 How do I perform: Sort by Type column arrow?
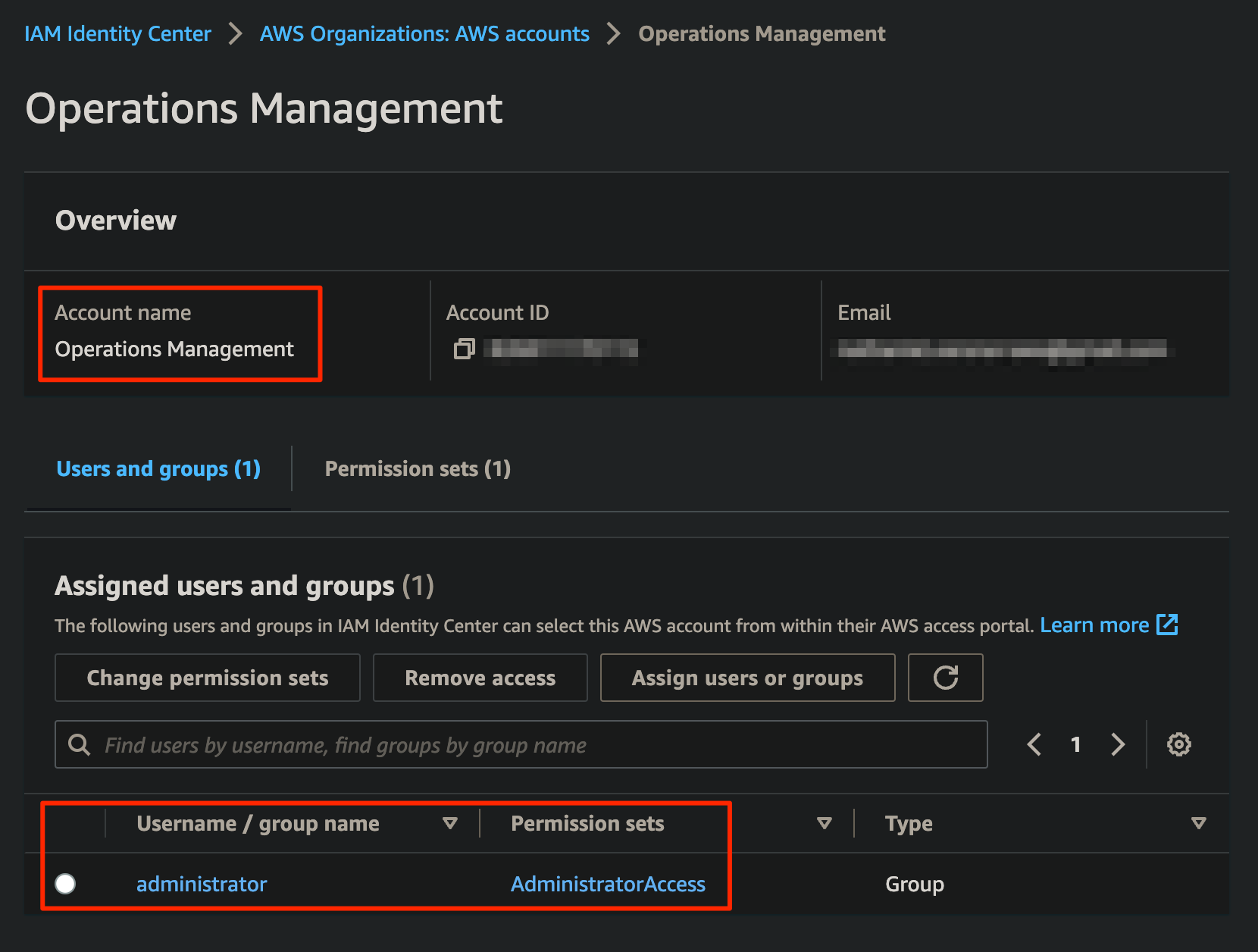pos(1198,823)
